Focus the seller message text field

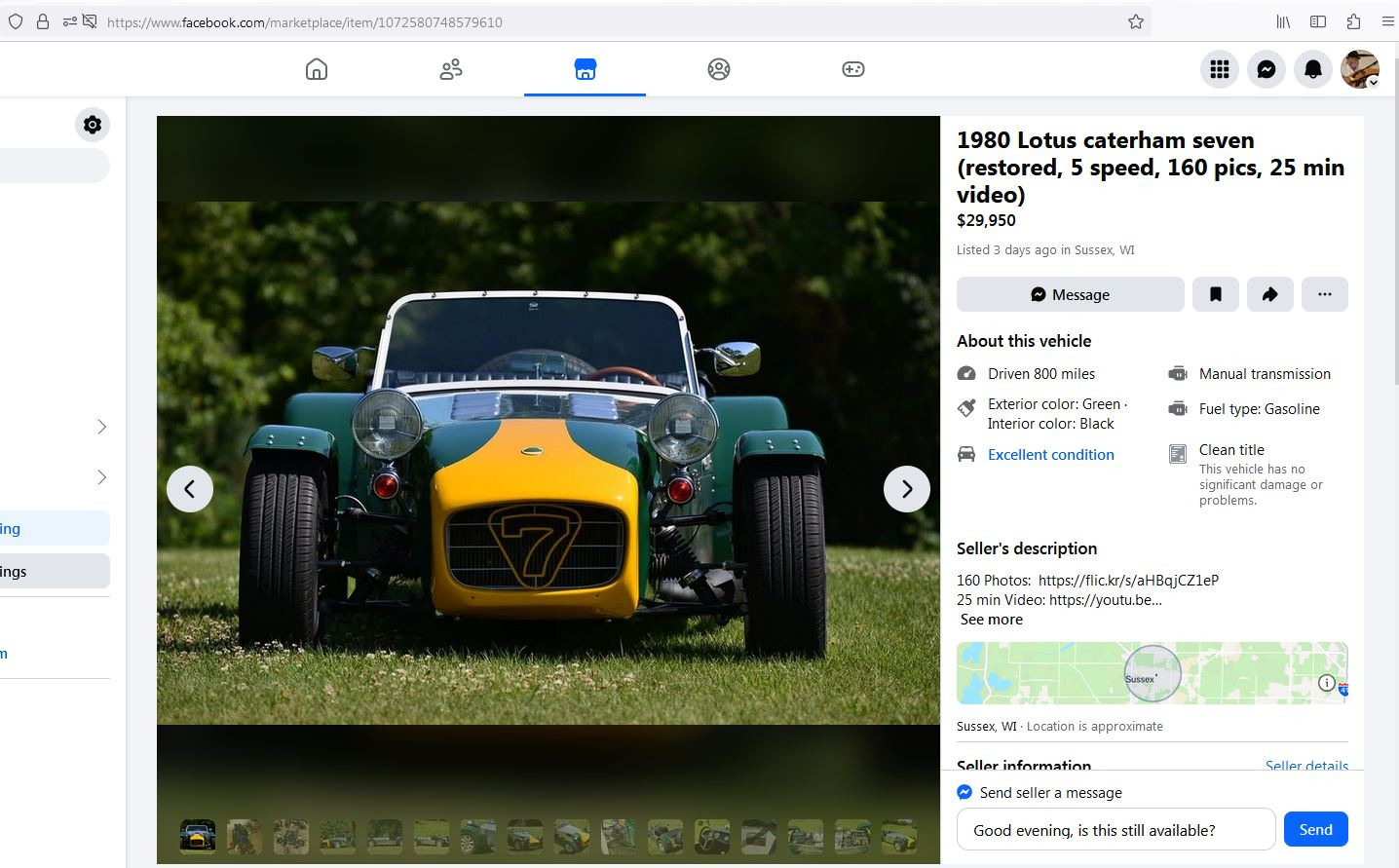1116,830
